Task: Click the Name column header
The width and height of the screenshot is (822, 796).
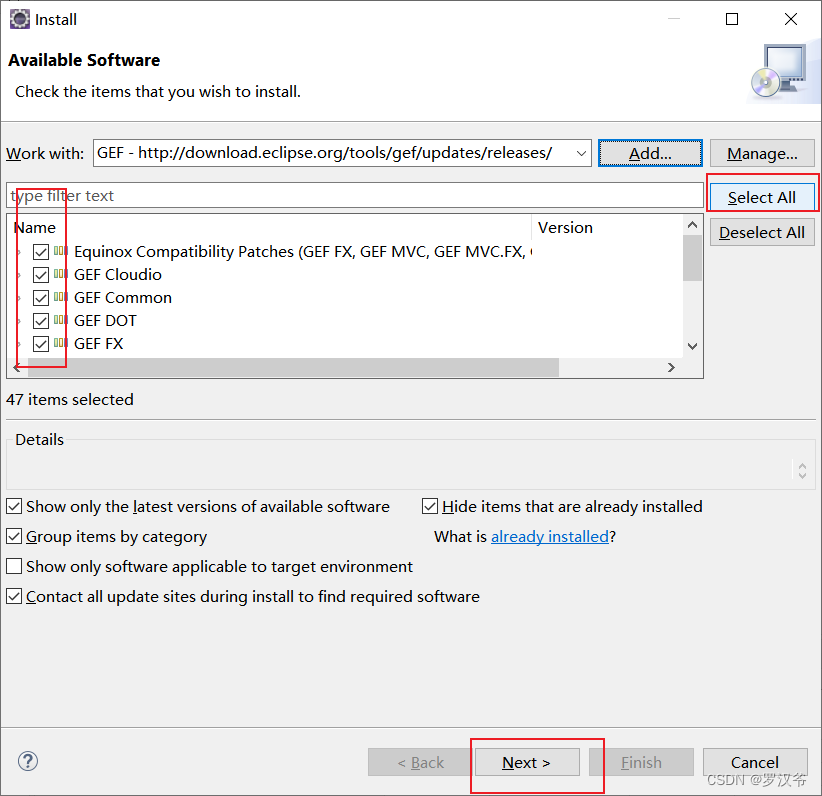Action: pos(269,228)
